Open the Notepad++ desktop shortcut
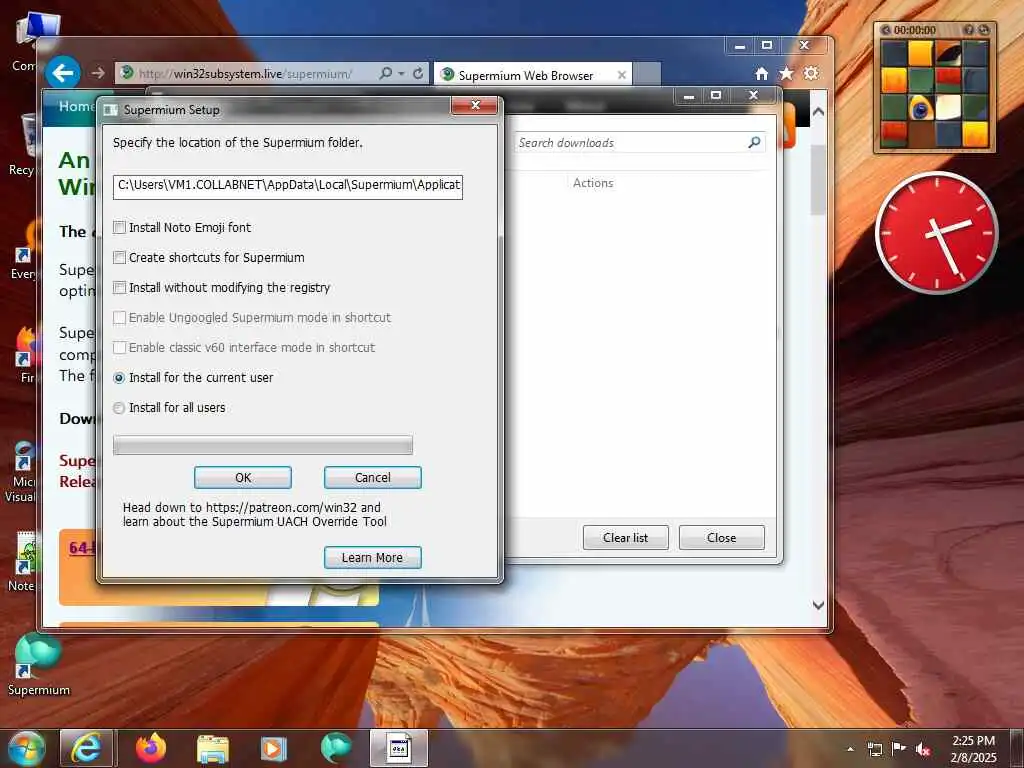The width and height of the screenshot is (1024, 768). [x=25, y=562]
